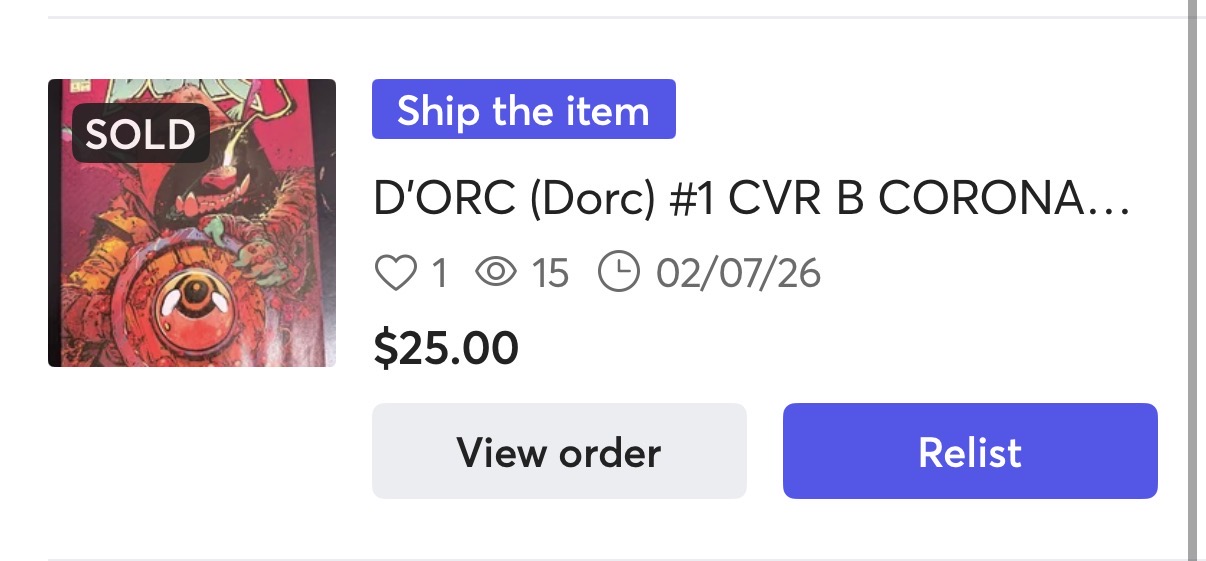This screenshot has width=1206, height=561.
Task: Click the $25.00 price
Action: [446, 347]
